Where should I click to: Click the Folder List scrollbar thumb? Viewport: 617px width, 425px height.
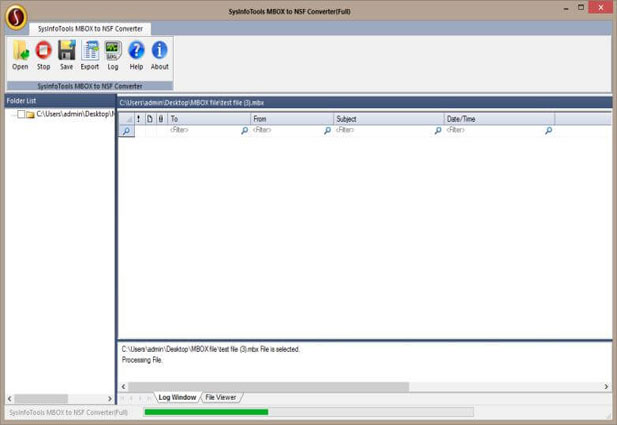pyautogui.click(x=41, y=399)
